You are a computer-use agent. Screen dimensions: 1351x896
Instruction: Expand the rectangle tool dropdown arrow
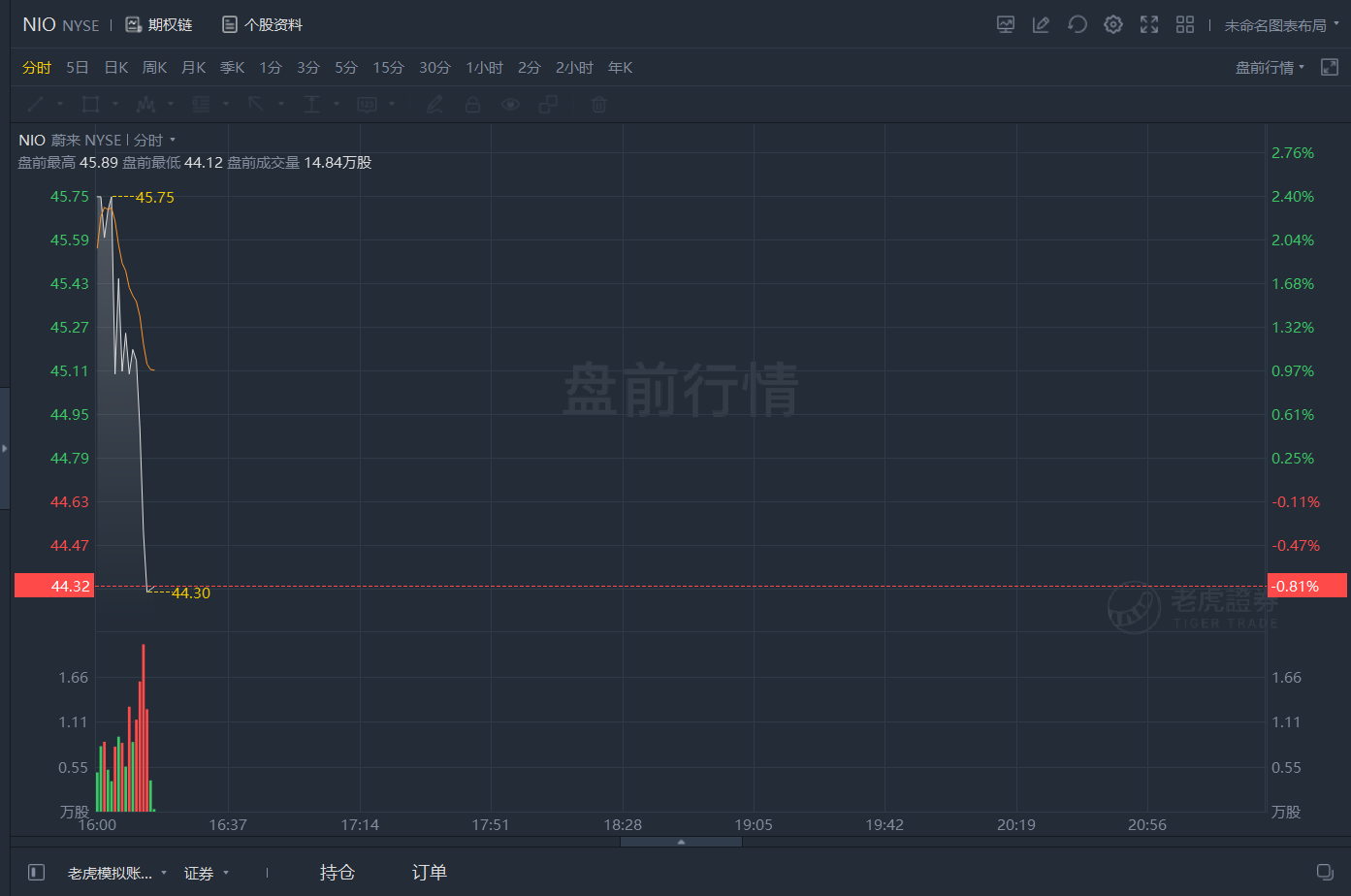click(115, 104)
